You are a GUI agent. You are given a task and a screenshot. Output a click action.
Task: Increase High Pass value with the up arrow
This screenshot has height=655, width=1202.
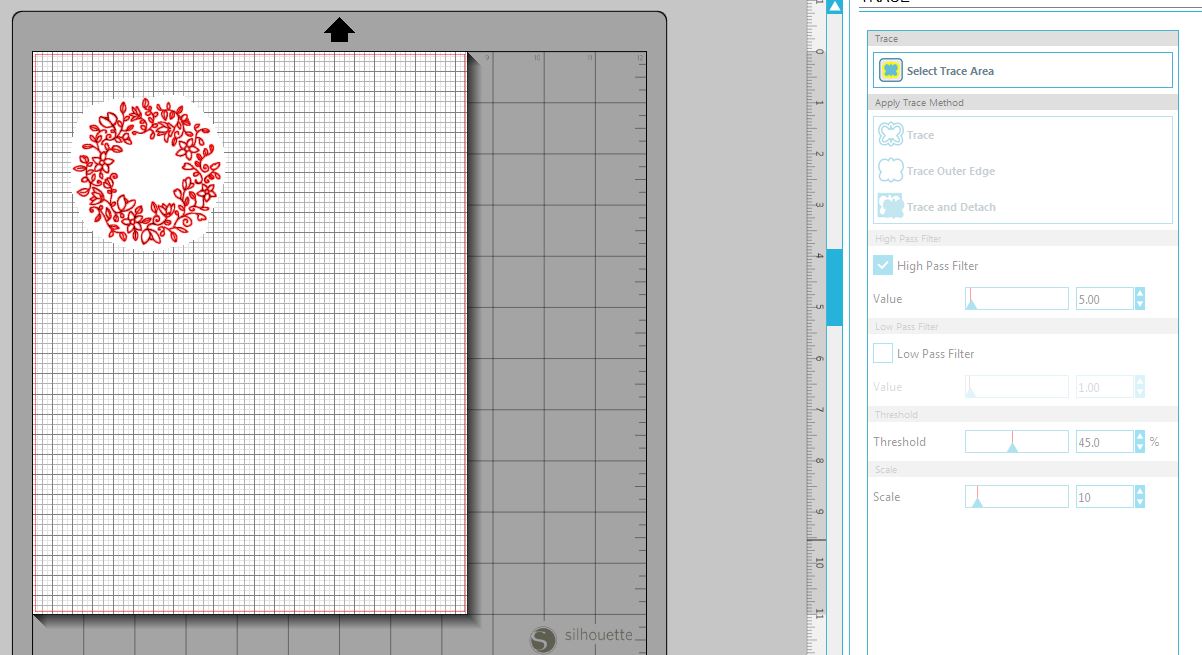pyautogui.click(x=1140, y=293)
